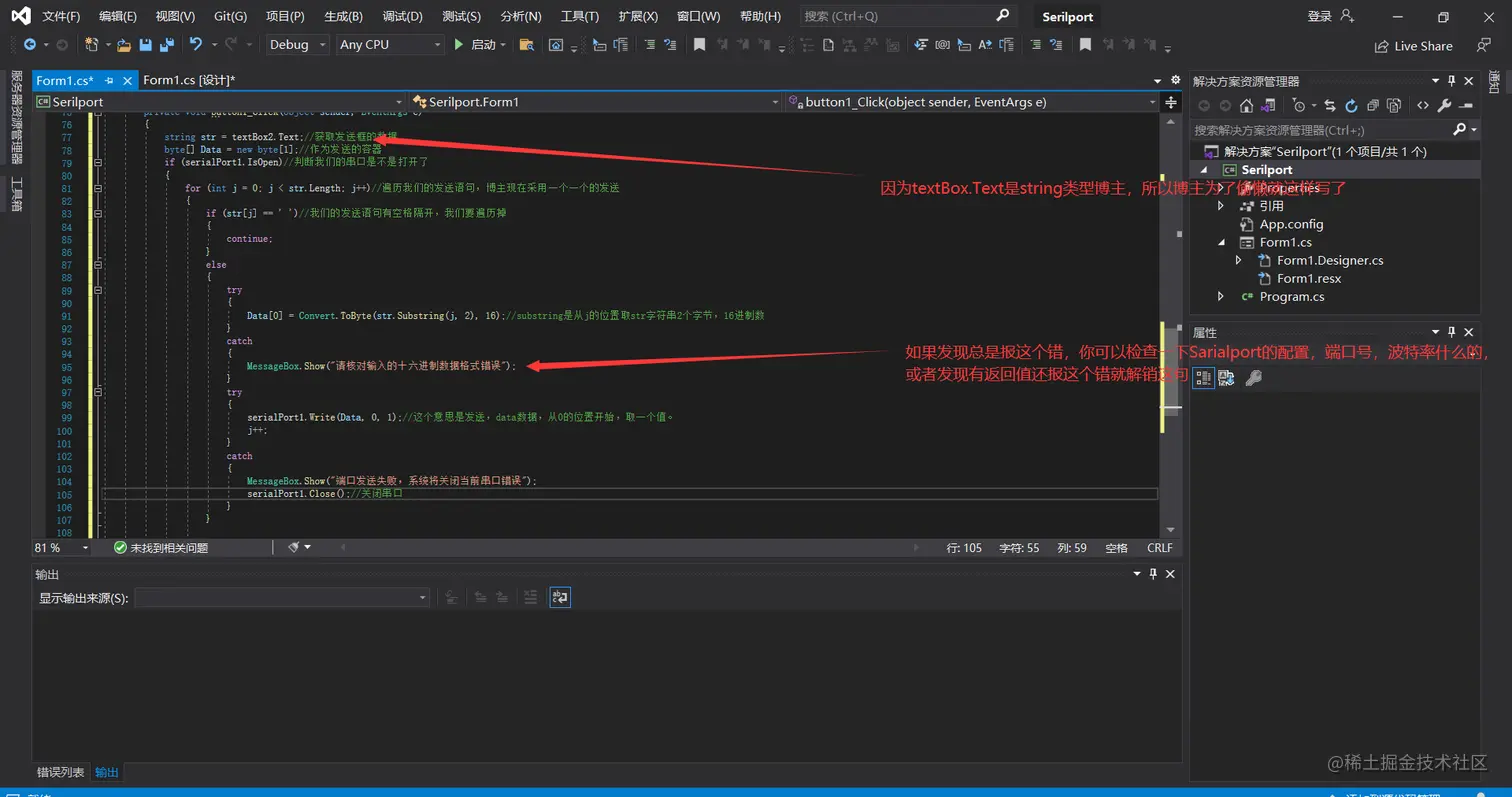The width and height of the screenshot is (1512, 797).
Task: Open the button1_Click member dropdown
Action: pyautogui.click(x=972, y=102)
